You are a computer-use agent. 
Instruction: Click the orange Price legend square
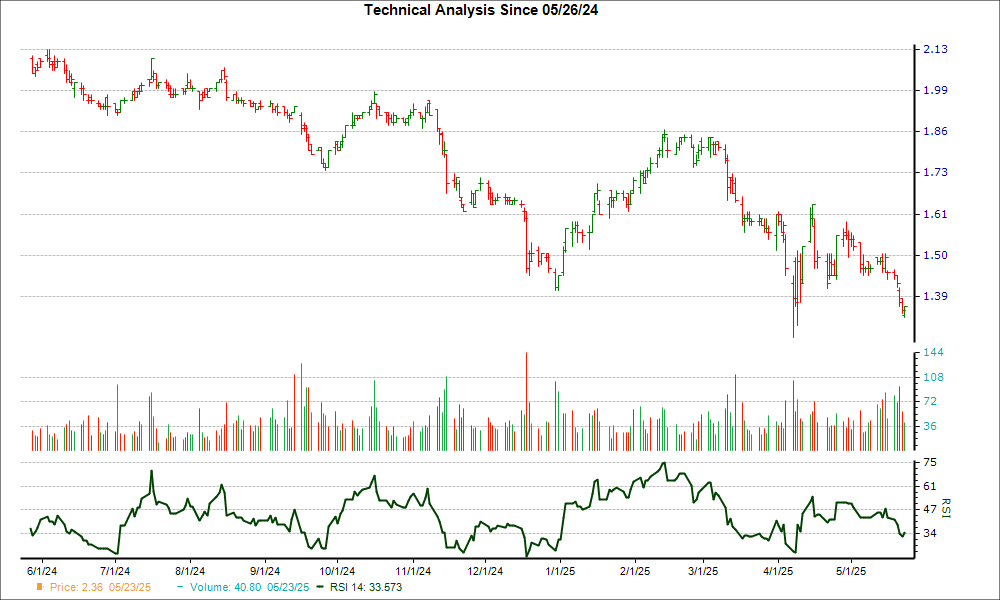click(40, 587)
